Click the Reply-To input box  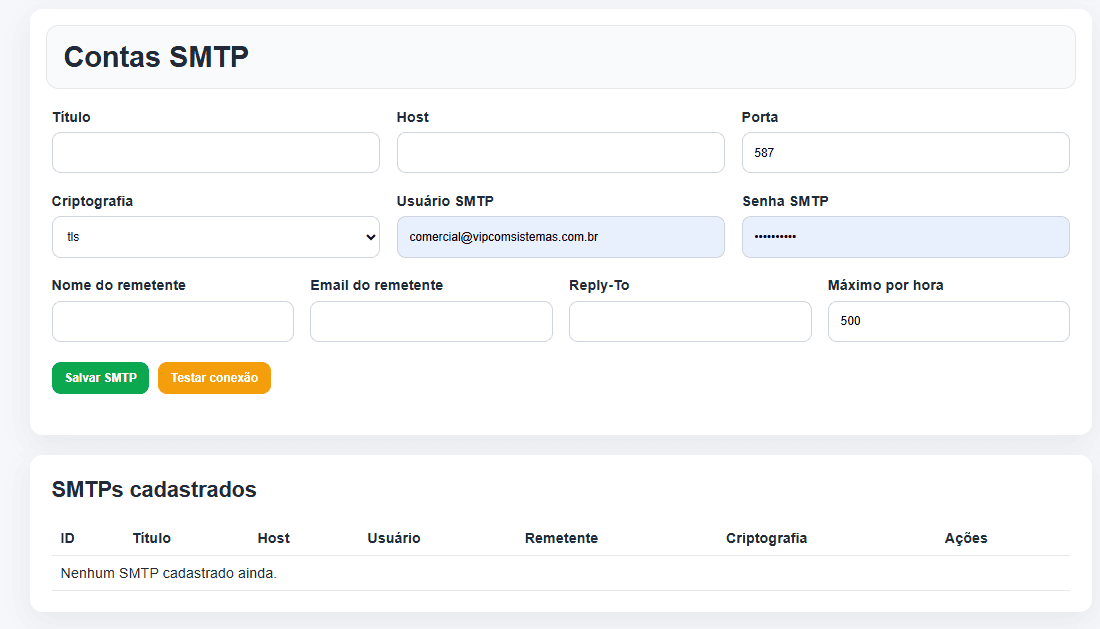pos(690,322)
